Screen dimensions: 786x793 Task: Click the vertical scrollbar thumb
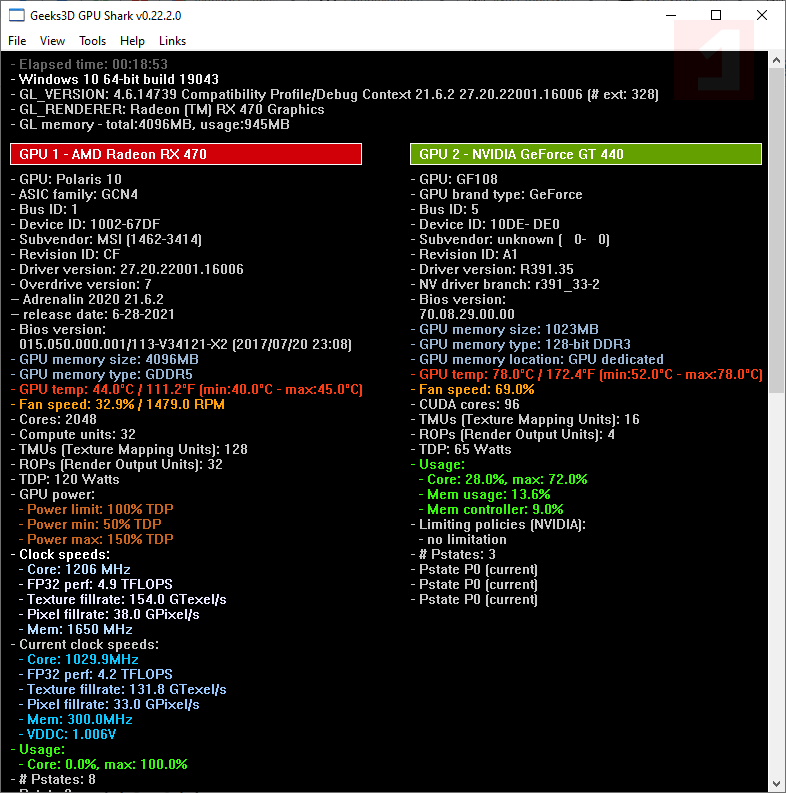point(776,230)
